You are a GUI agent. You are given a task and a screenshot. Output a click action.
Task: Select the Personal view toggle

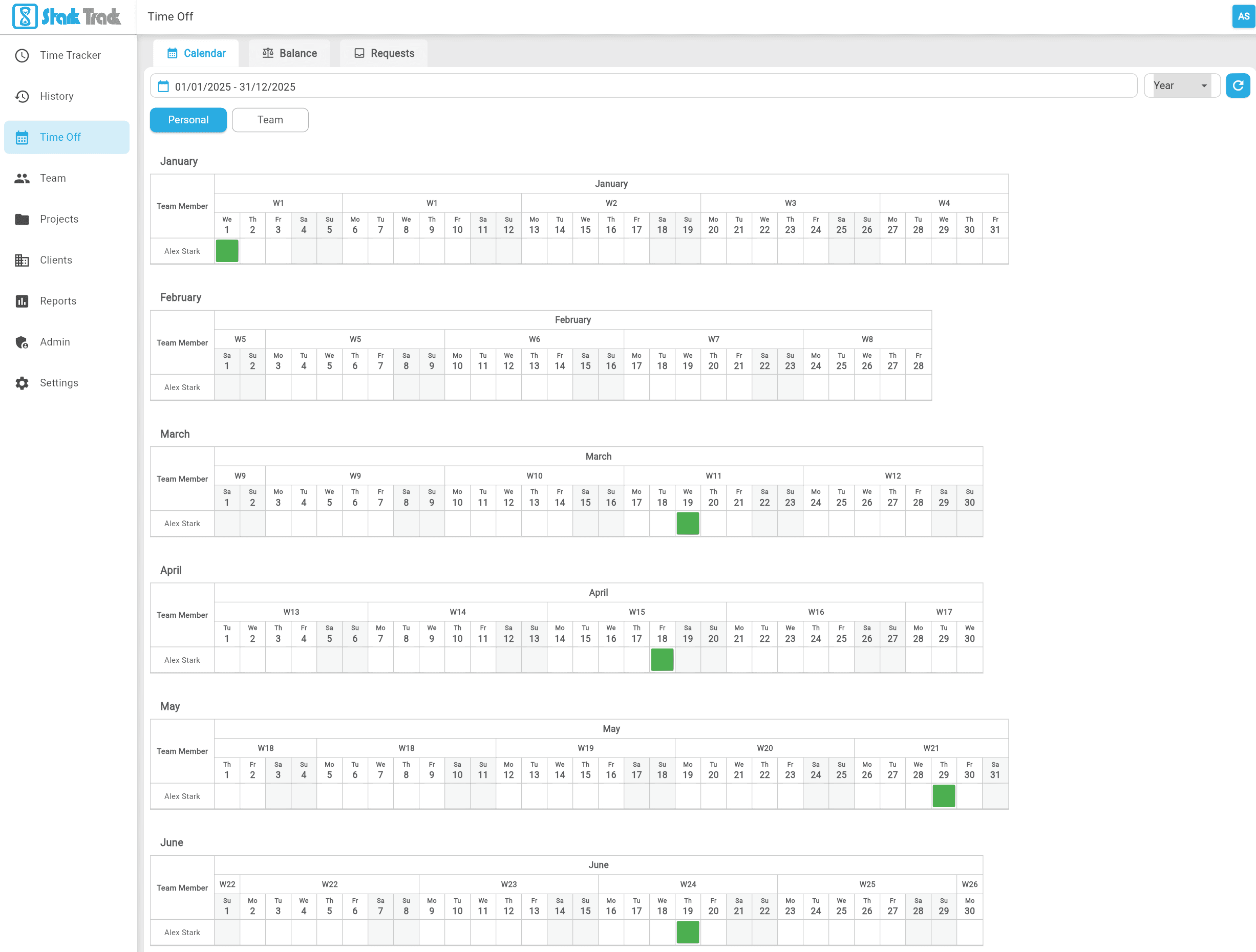coord(188,120)
